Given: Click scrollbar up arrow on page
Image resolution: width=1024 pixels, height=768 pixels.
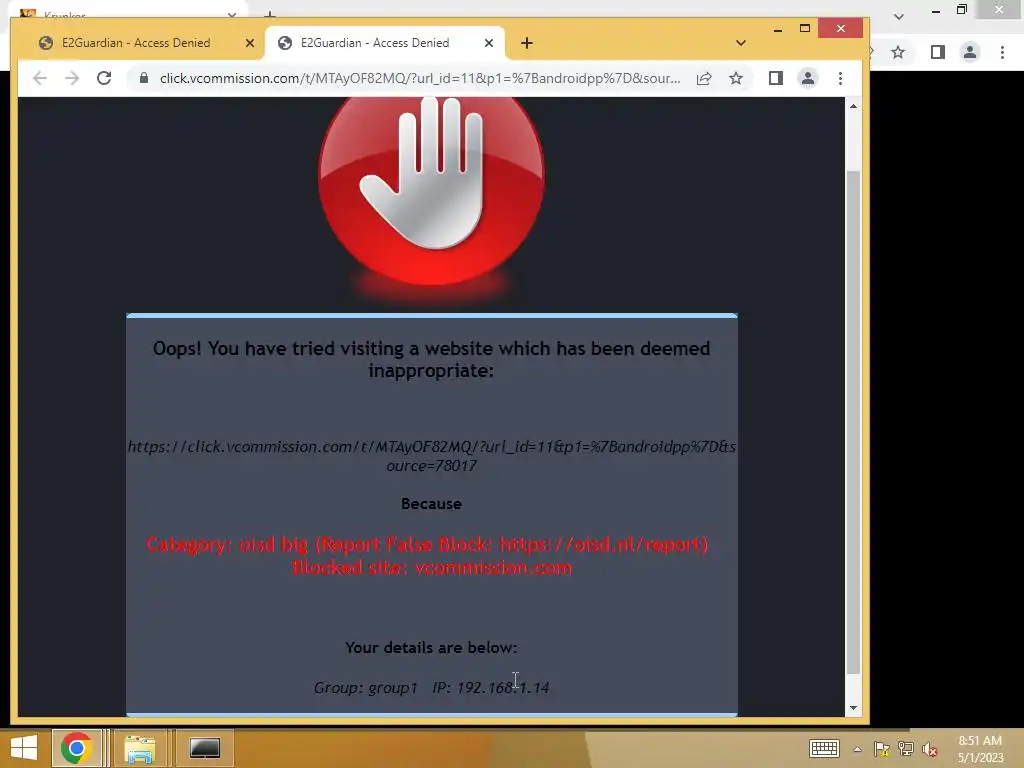Looking at the screenshot, I should [853, 106].
